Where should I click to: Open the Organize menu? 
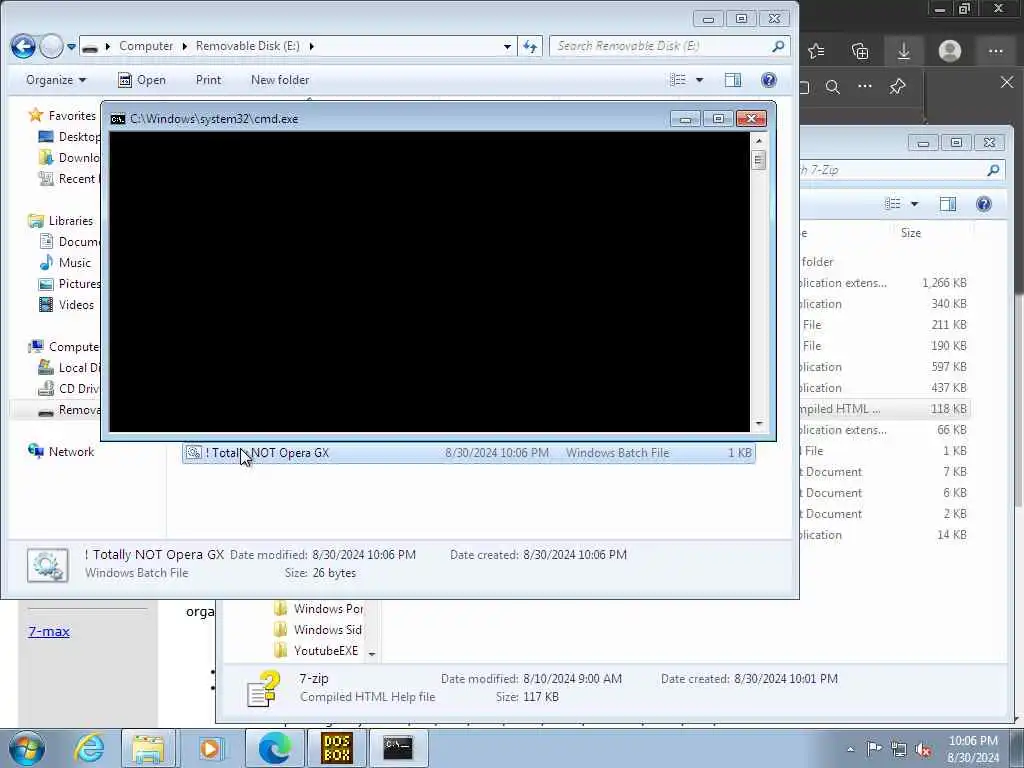click(56, 80)
